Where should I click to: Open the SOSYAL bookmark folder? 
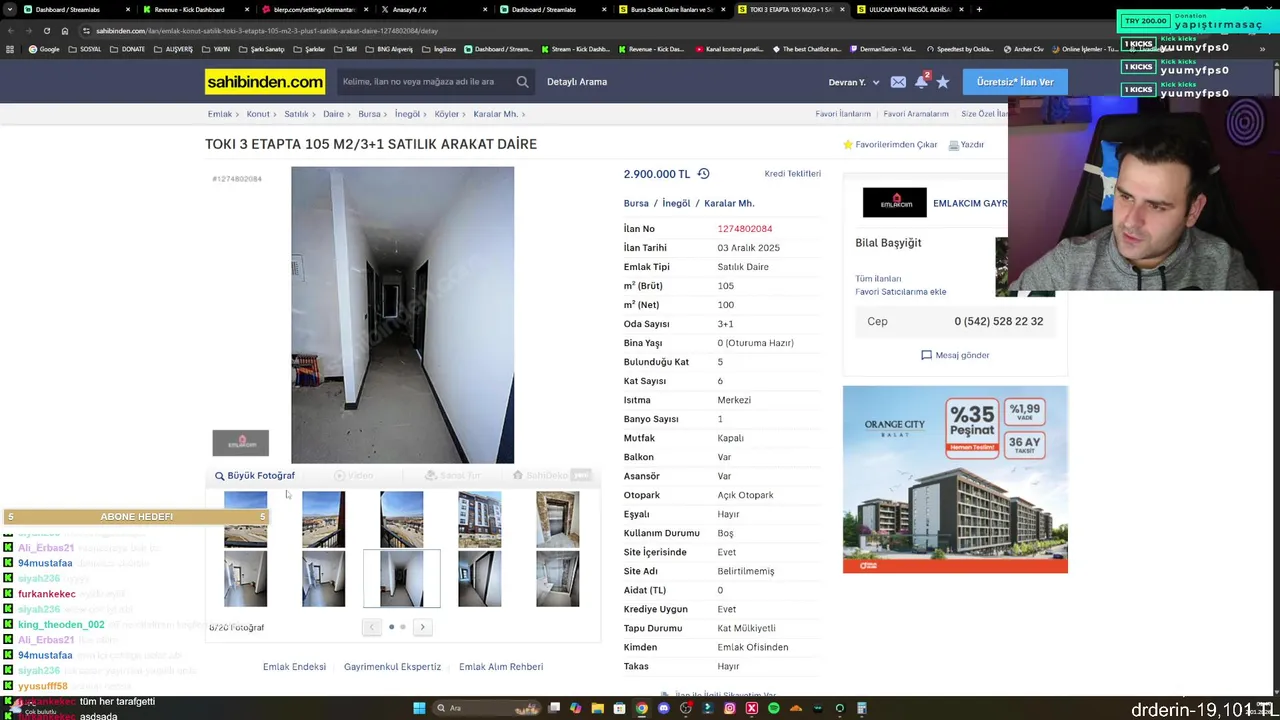85,49
